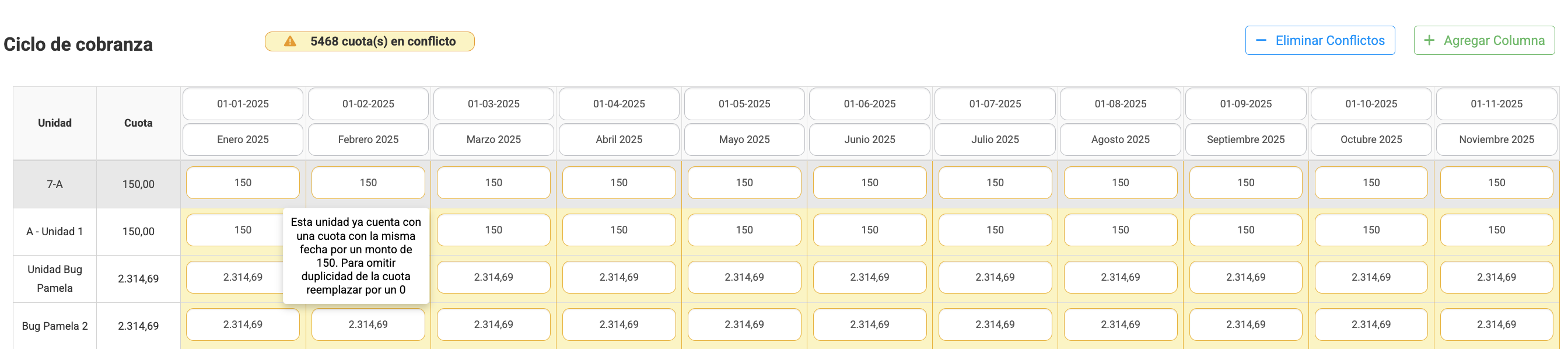Image resolution: width=1568 pixels, height=349 pixels.
Task: Edit the 01-02-2025 date field
Action: coord(368,104)
